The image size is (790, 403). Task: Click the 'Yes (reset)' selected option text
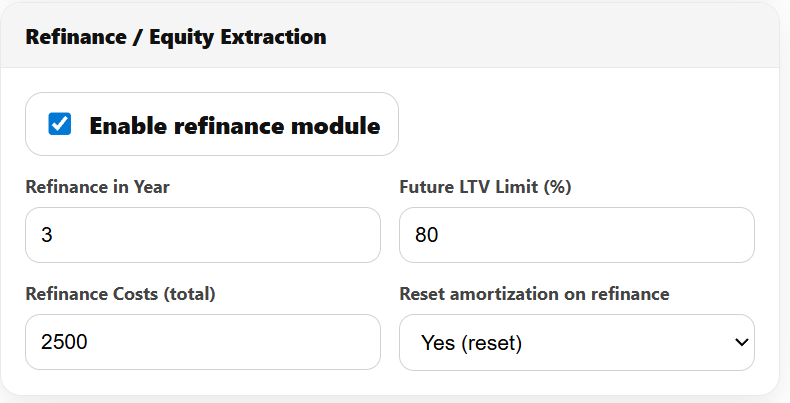pos(471,343)
